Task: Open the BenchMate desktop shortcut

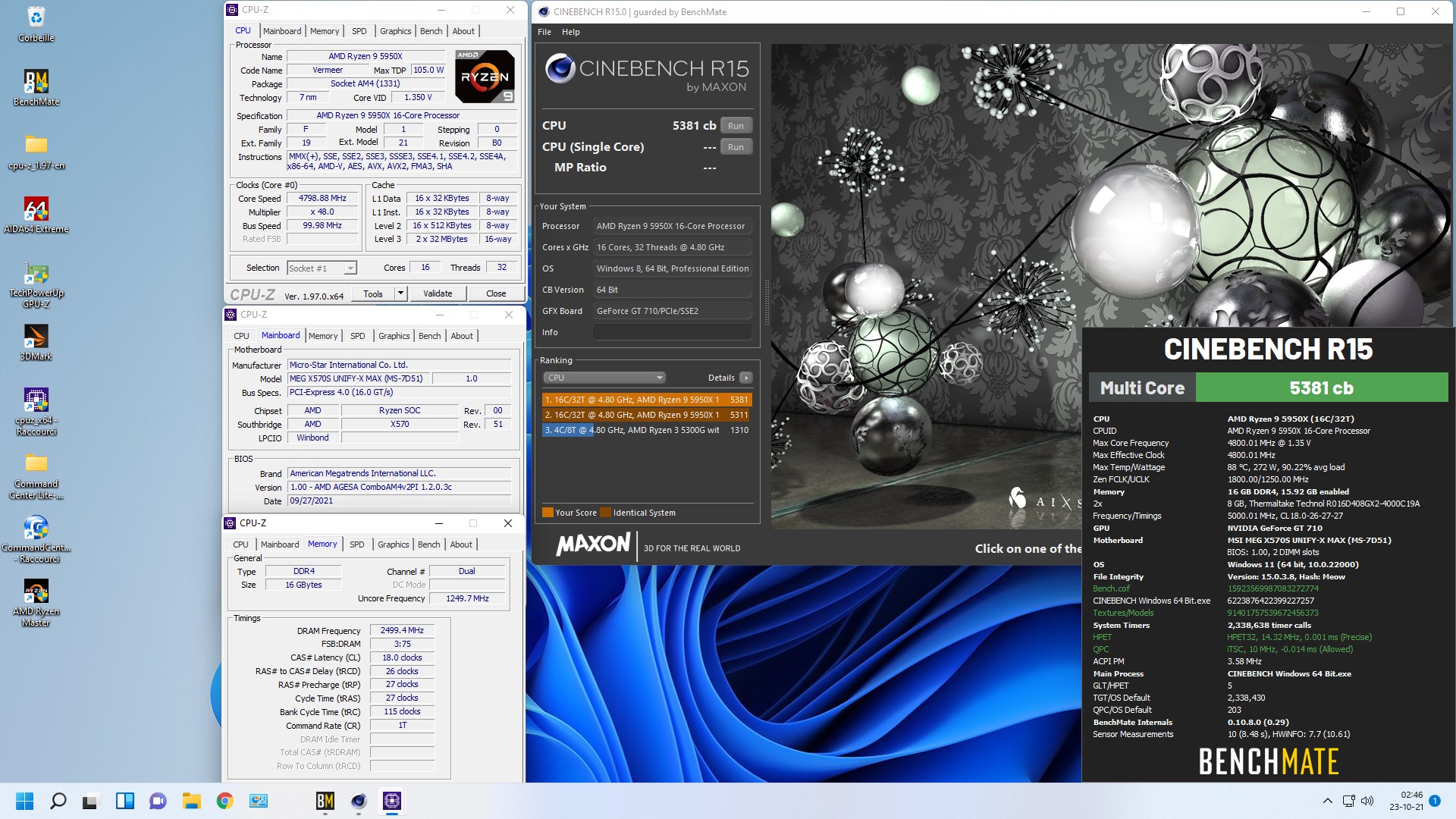Action: pyautogui.click(x=36, y=87)
